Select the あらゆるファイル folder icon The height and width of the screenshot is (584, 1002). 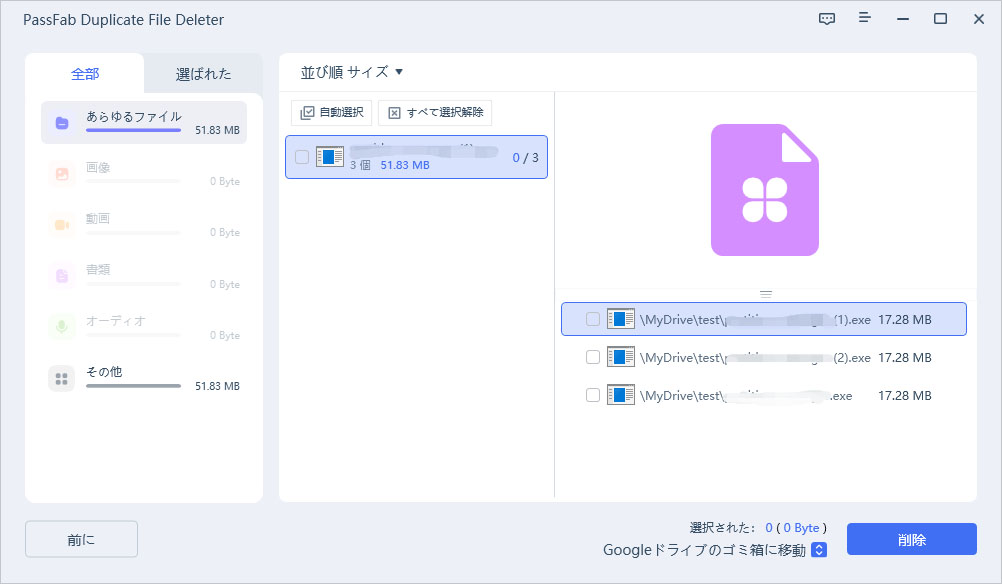(x=62, y=123)
